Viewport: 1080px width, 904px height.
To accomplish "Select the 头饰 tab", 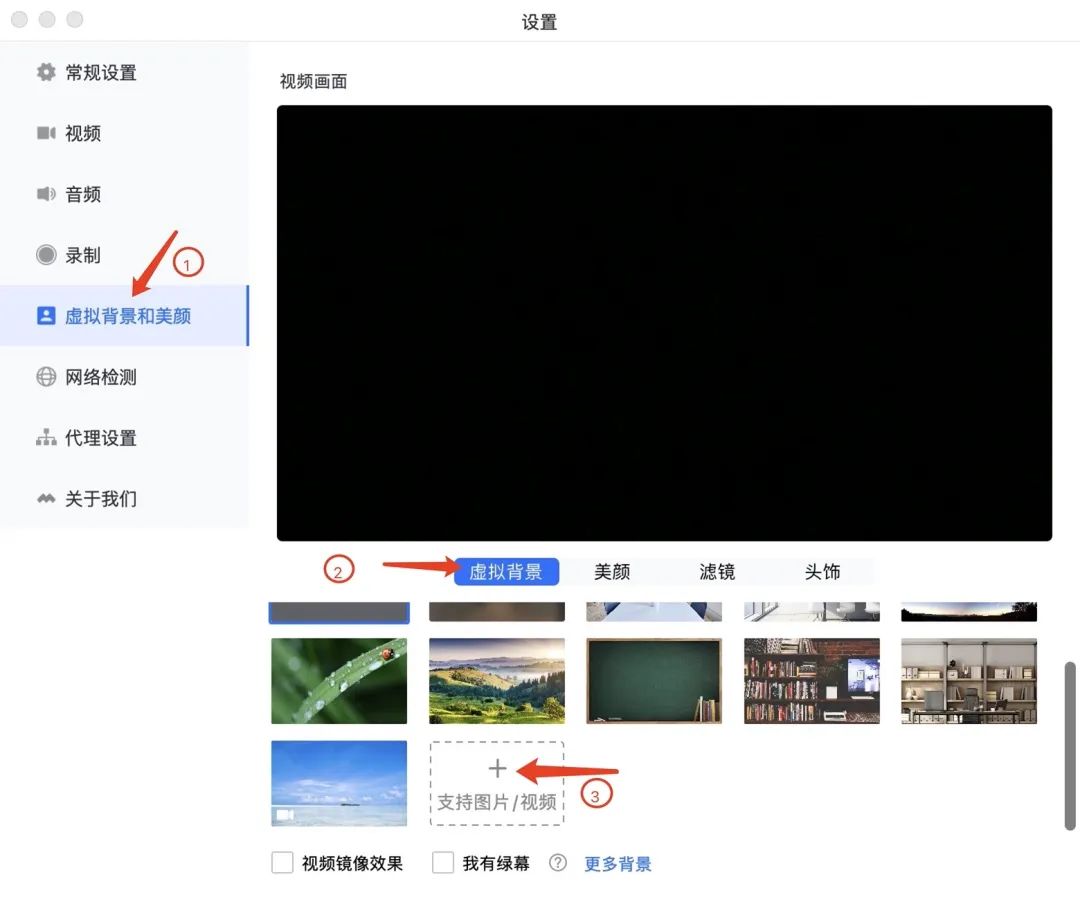I will tap(822, 571).
